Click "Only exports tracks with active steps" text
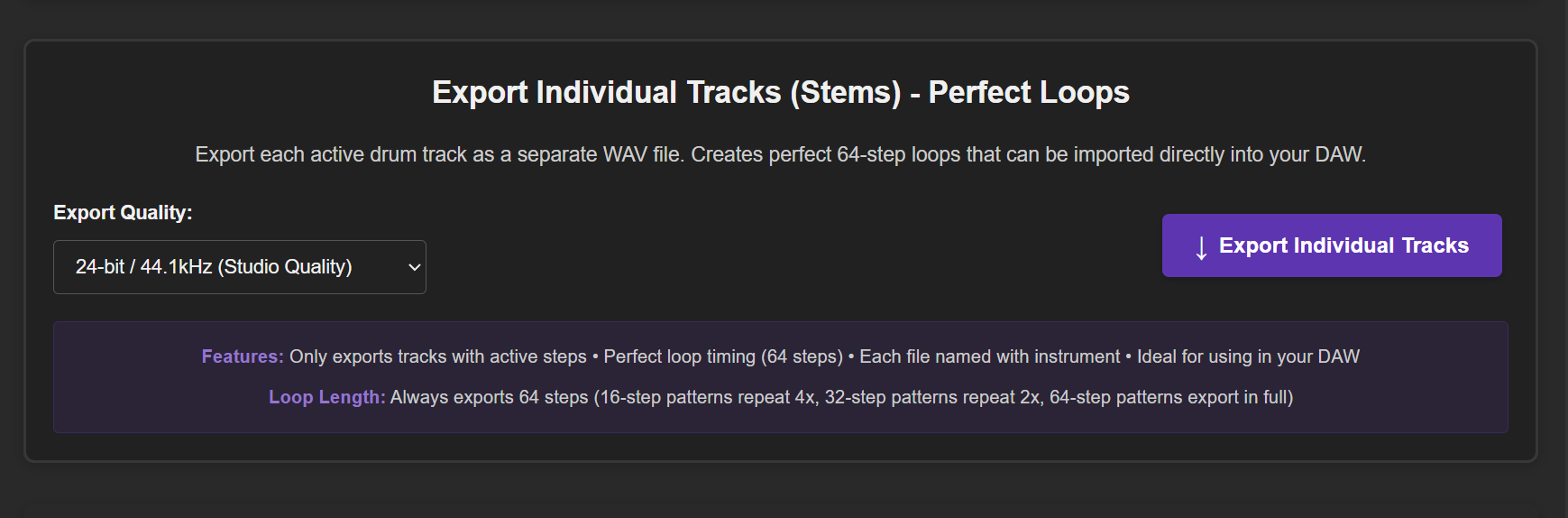The image size is (1568, 518). (x=437, y=356)
